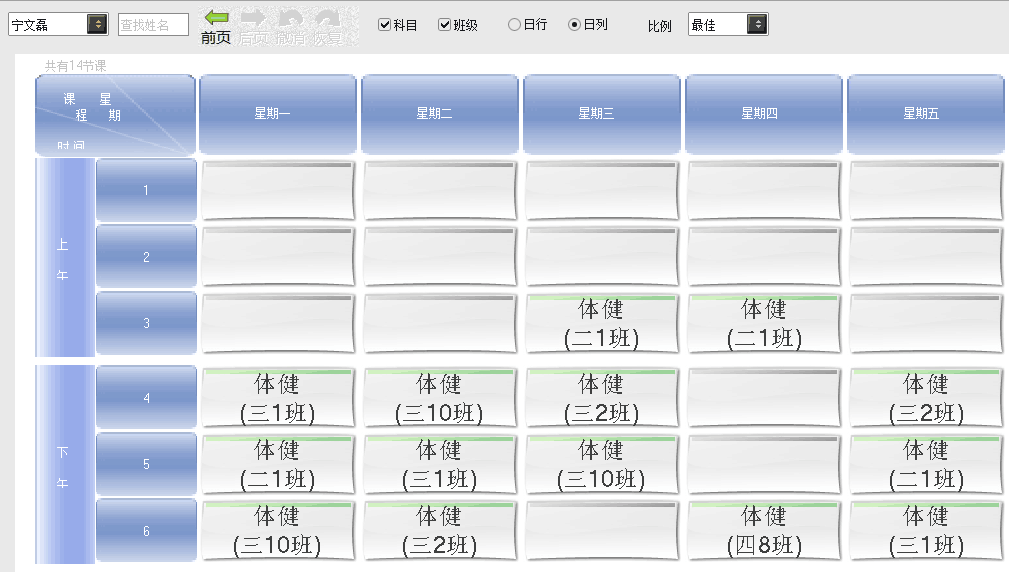Select Wednesday period 3 体健 二1班 cell
This screenshot has width=1009, height=572.
(602, 324)
